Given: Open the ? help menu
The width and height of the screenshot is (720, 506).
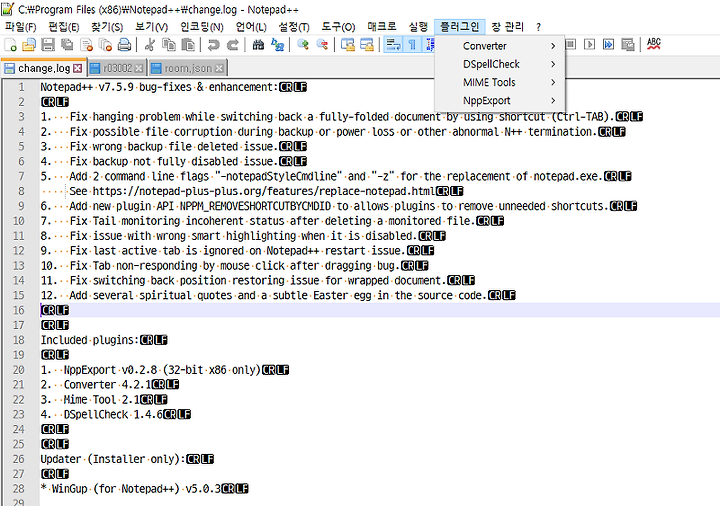Looking at the screenshot, I should pos(538,27).
